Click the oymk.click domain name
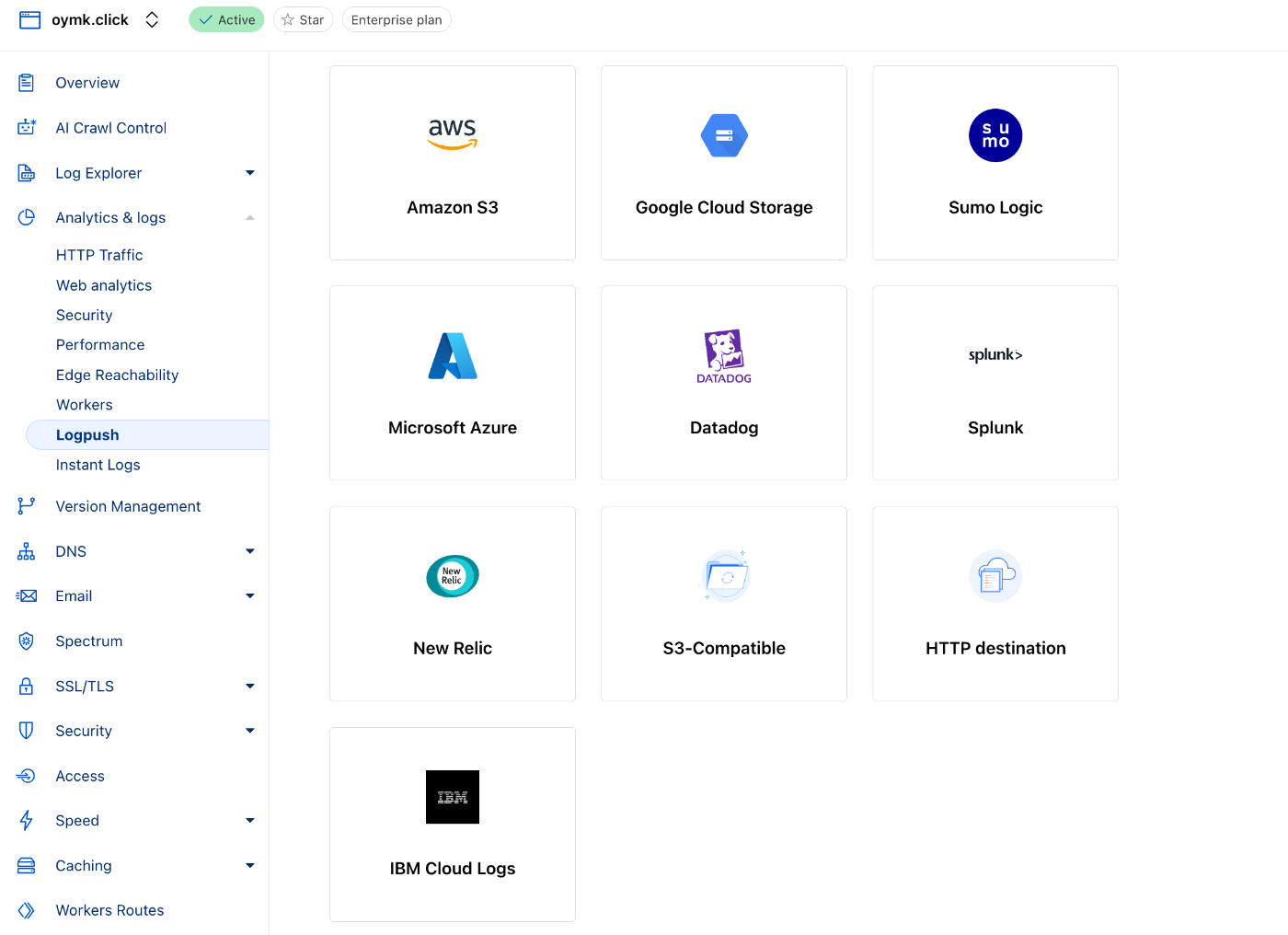Viewport: 1288px width, 935px height. [90, 20]
